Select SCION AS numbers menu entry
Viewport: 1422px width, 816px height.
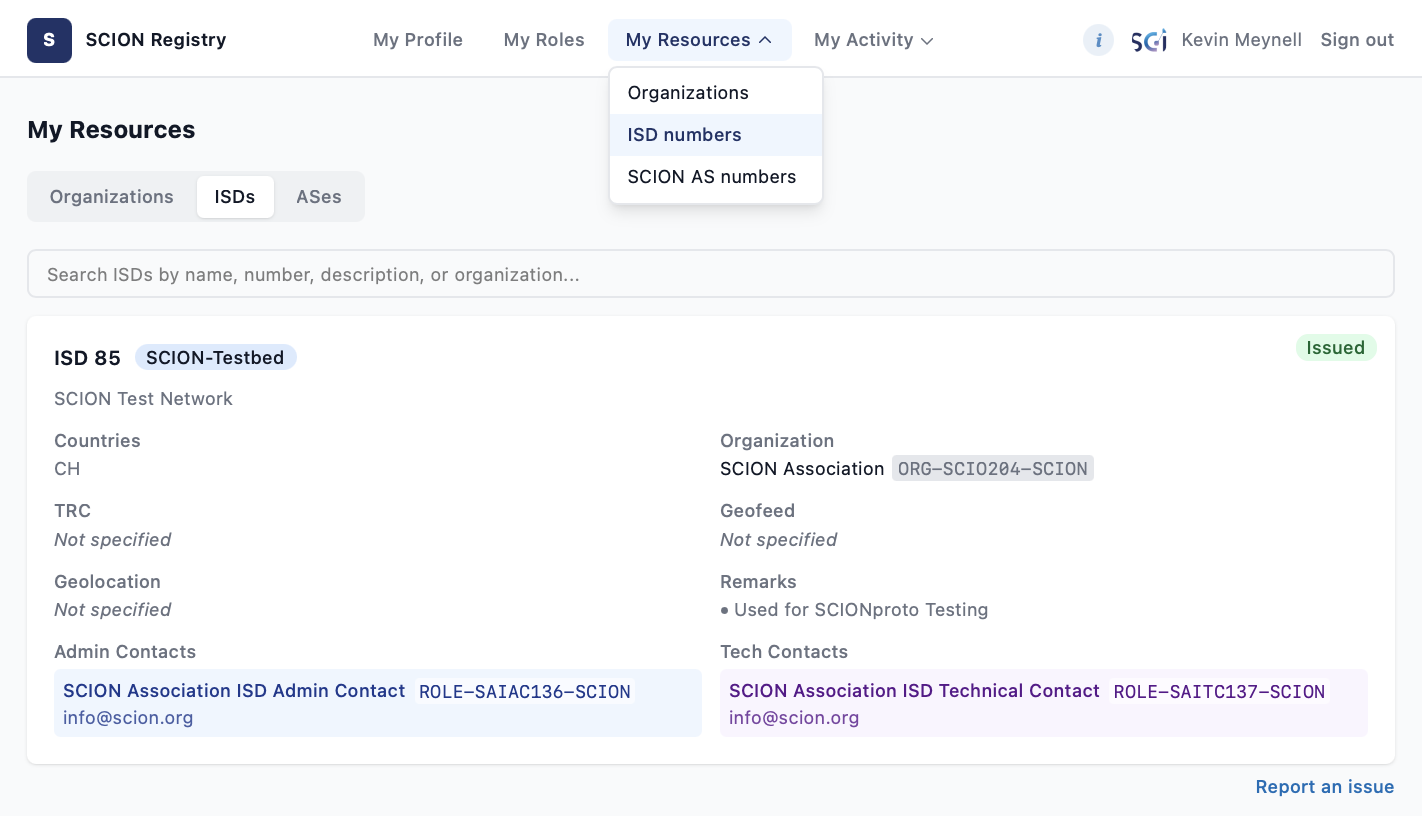(x=716, y=177)
